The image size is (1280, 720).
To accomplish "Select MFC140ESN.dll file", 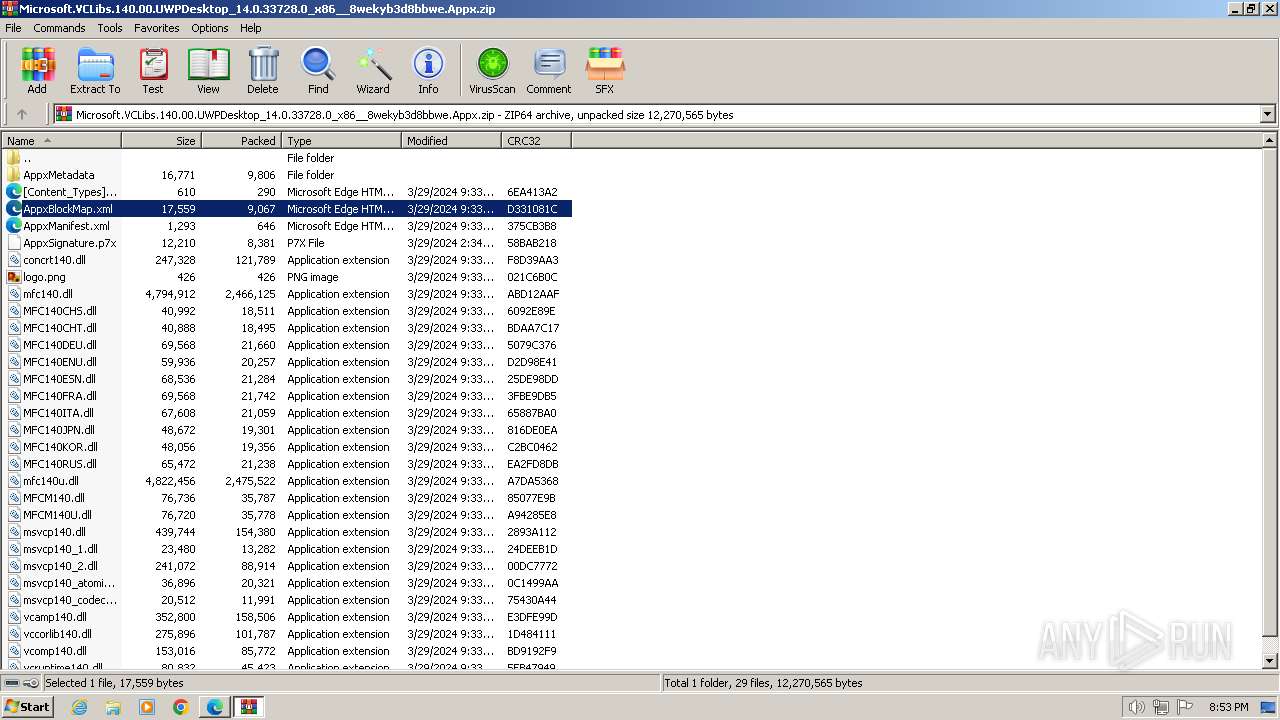I will pos(288,379).
